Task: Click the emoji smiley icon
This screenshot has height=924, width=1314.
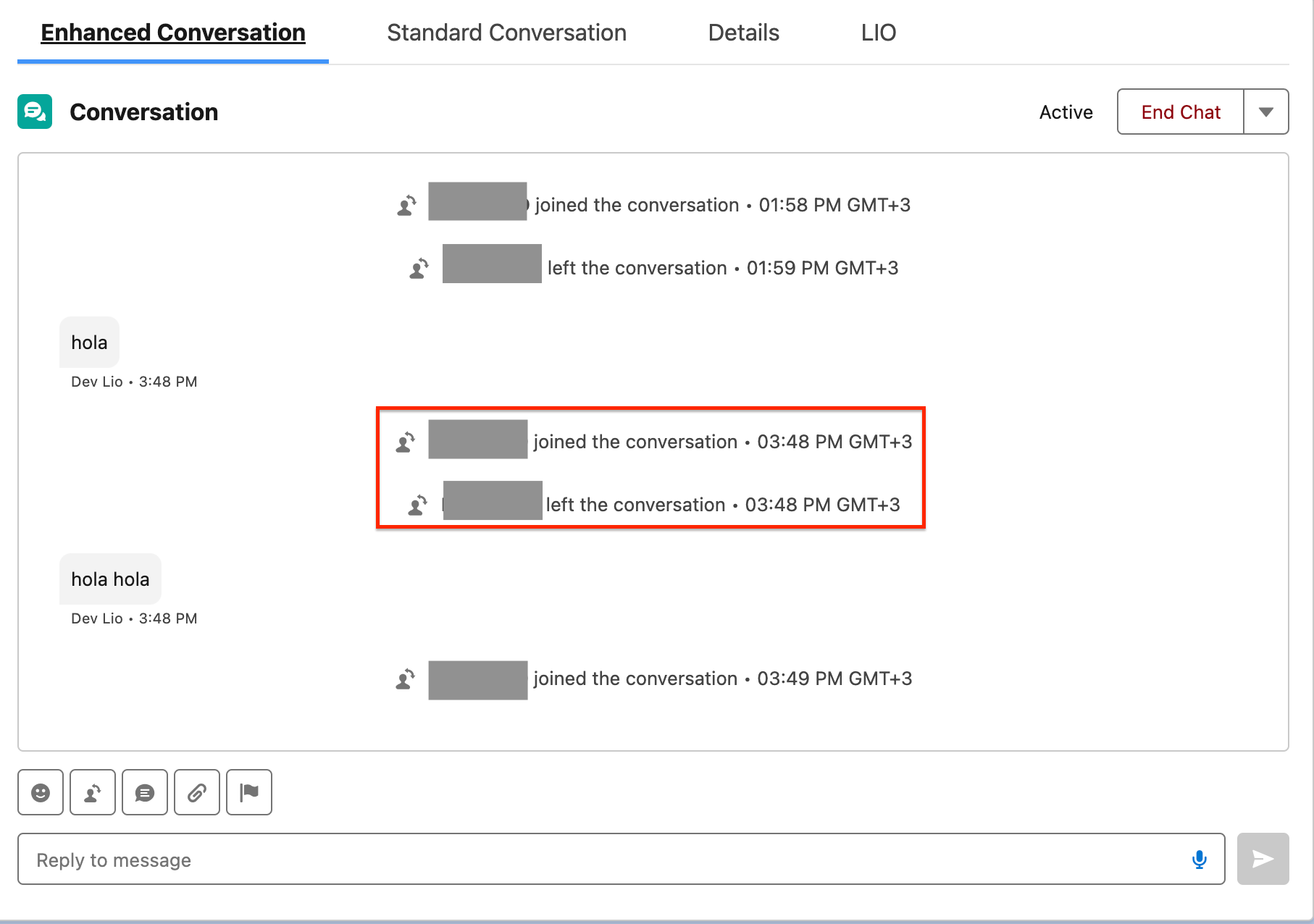Action: [41, 792]
